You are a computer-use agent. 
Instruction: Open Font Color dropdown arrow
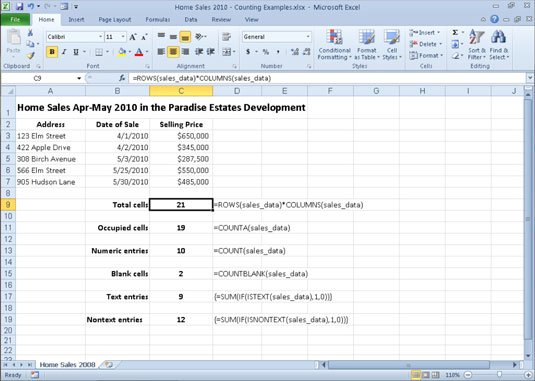pos(147,52)
